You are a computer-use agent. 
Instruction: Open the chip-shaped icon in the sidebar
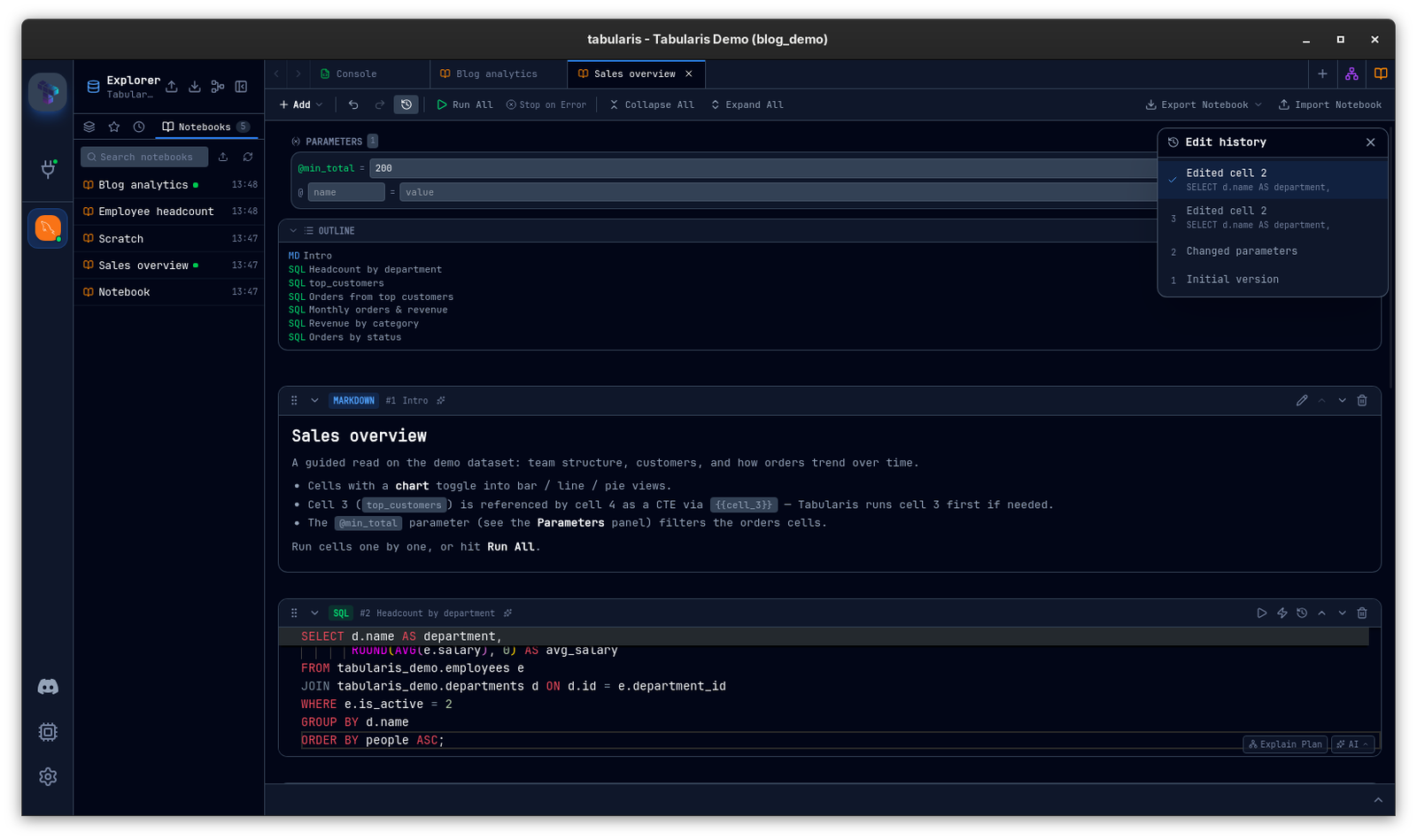coord(48,732)
